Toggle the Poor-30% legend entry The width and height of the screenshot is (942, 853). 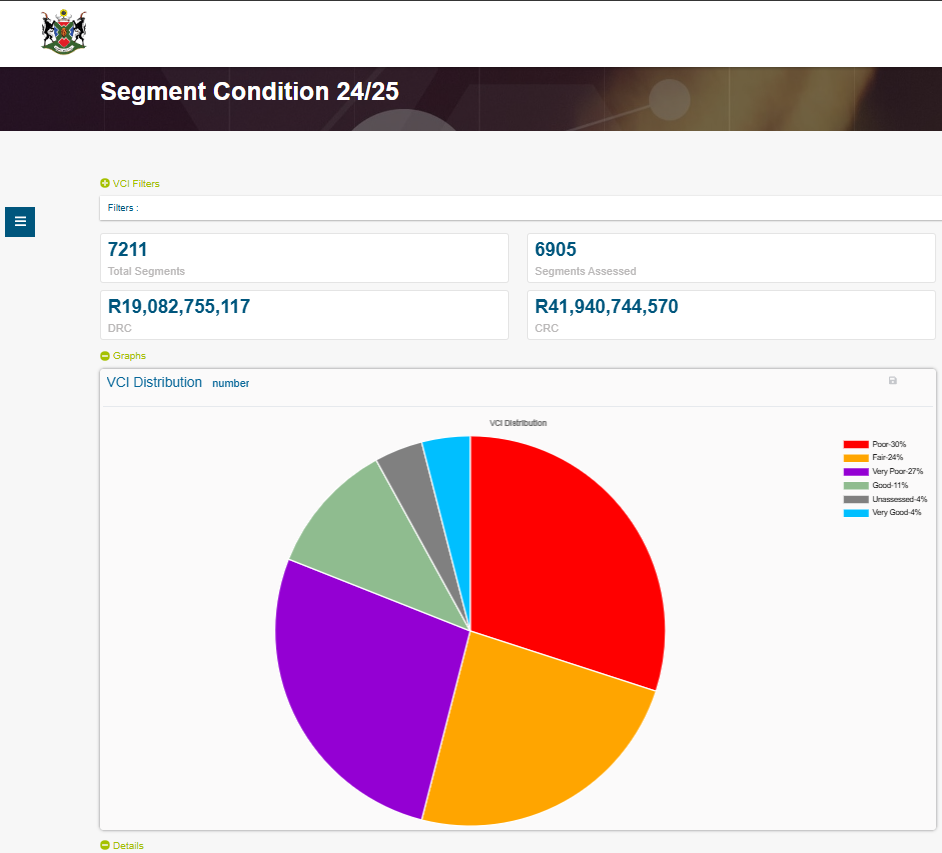(889, 444)
